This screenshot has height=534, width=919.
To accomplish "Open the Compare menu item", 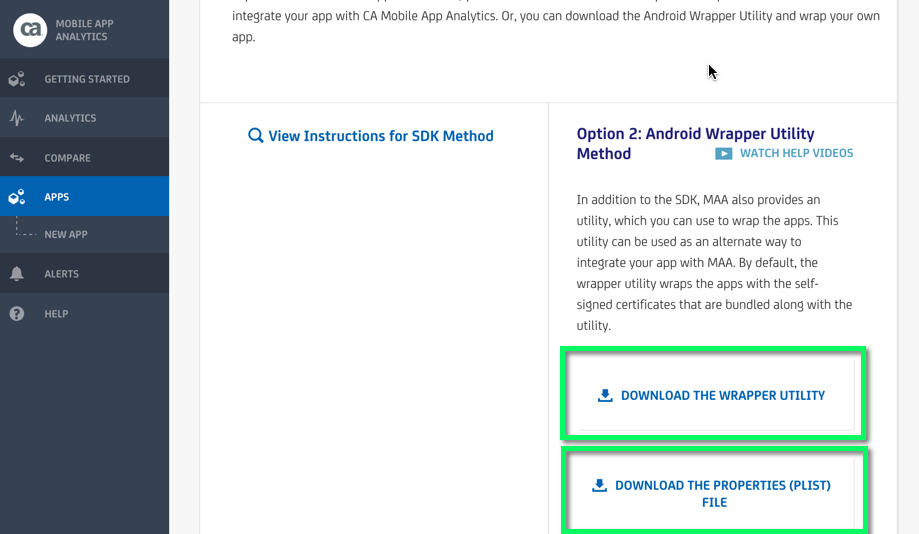I will click(84, 157).
